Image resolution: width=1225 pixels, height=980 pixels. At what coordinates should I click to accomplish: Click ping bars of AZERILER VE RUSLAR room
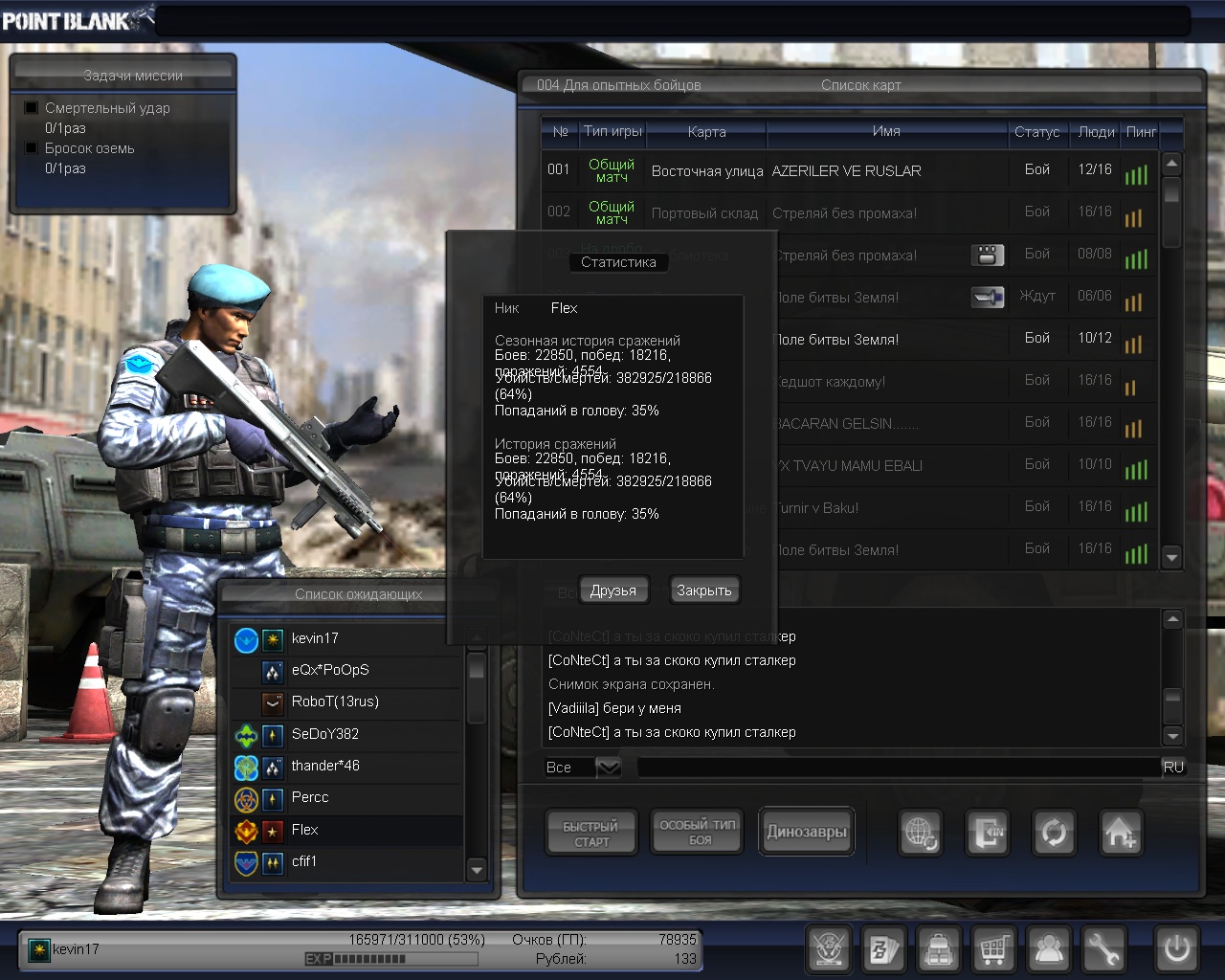pyautogui.click(x=1136, y=174)
